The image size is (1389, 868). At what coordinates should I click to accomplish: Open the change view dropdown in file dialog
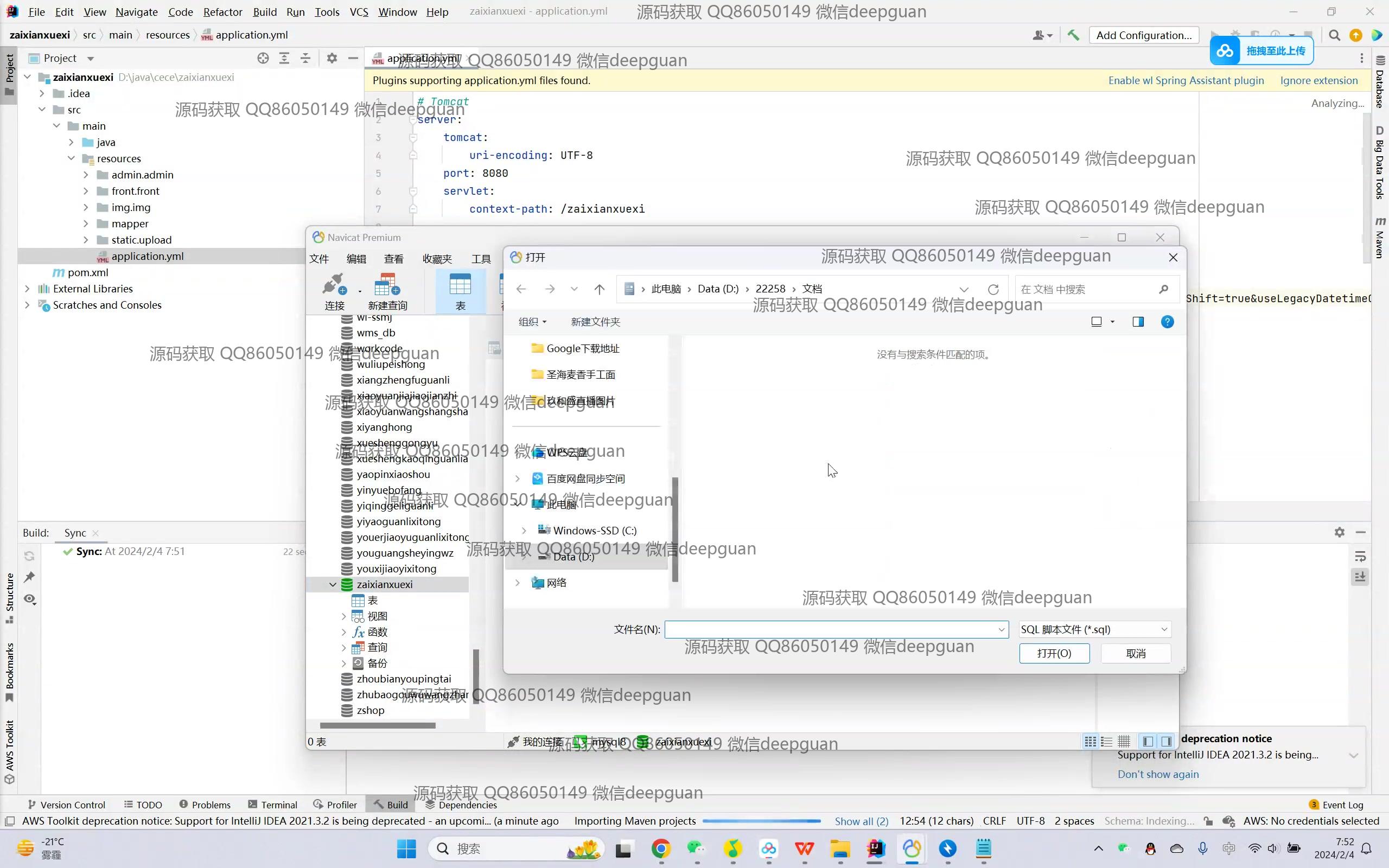point(1112,322)
